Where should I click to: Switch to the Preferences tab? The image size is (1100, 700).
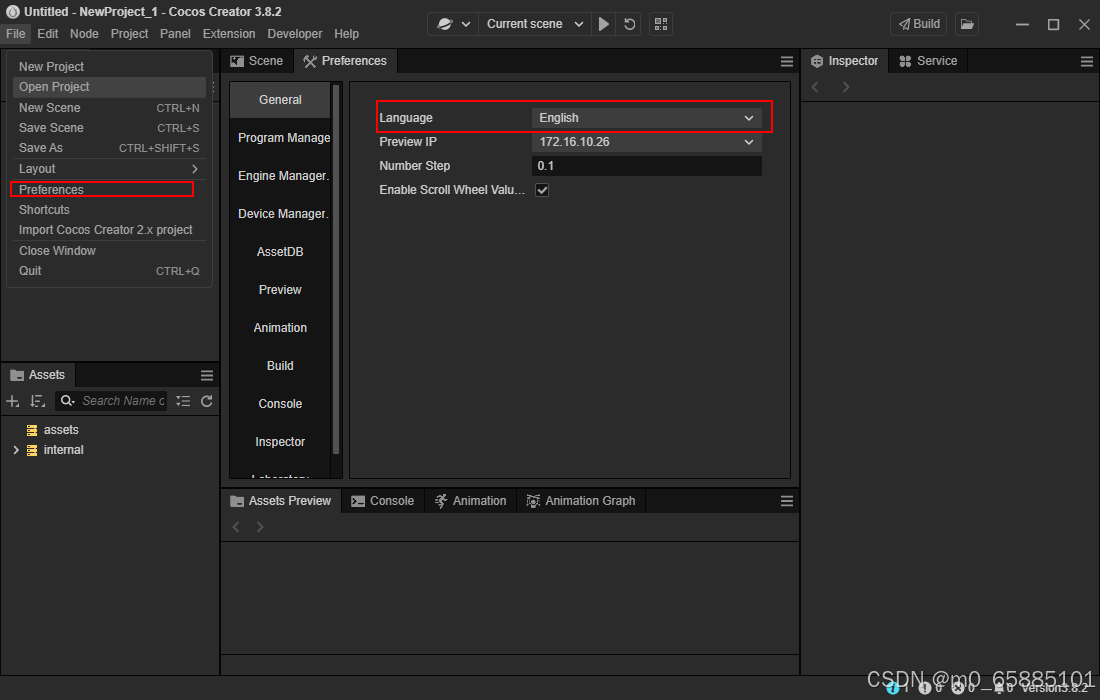click(345, 61)
